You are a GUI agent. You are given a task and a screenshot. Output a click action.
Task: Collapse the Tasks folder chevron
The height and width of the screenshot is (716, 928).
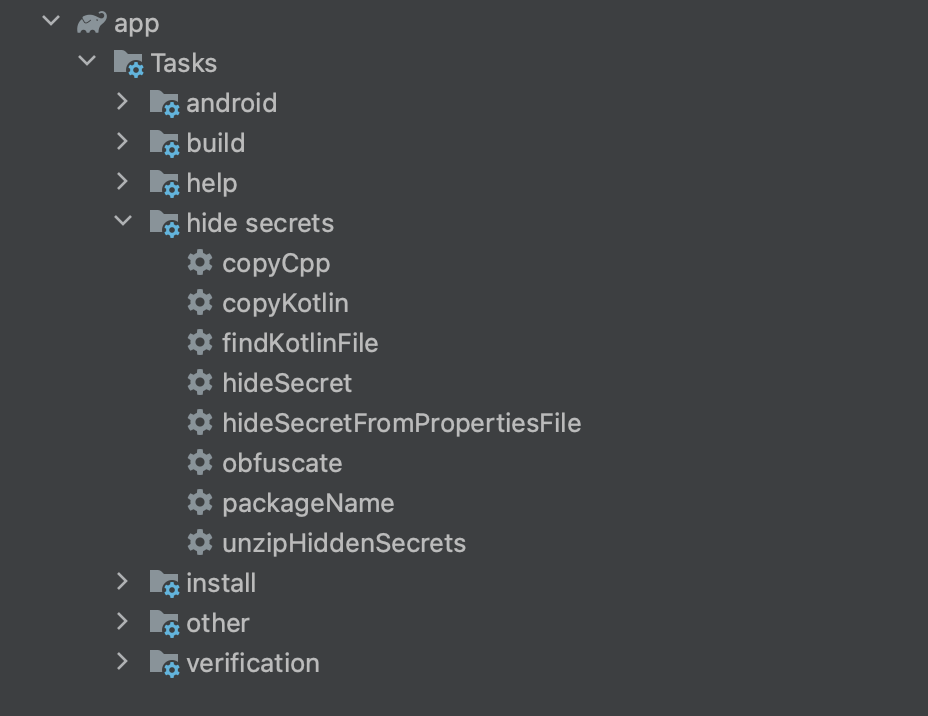click(87, 61)
